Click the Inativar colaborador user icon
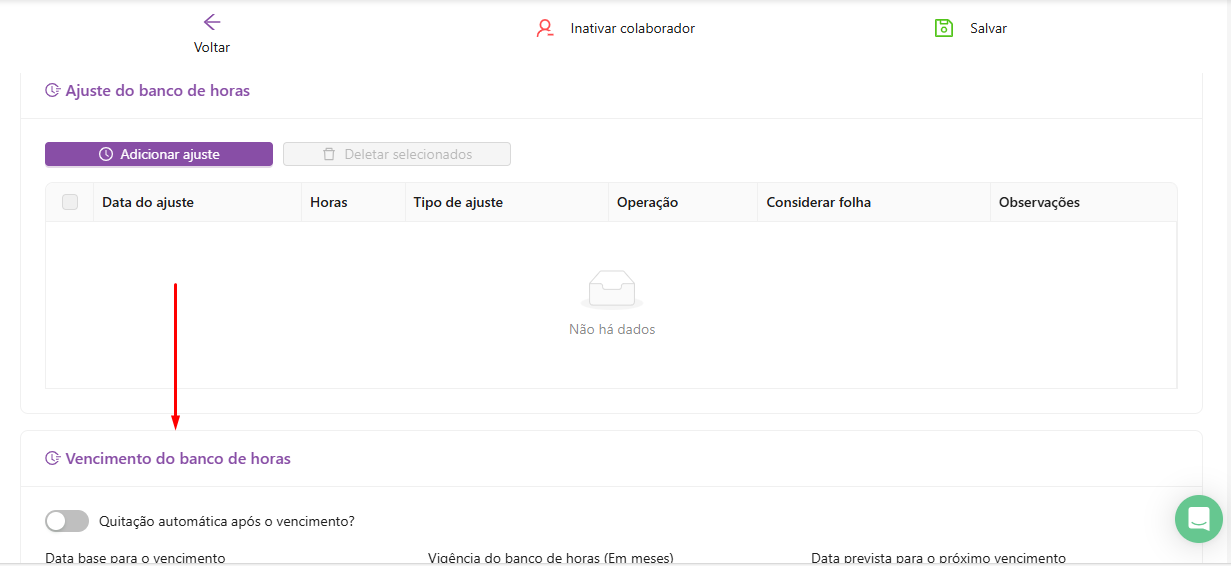 (545, 28)
